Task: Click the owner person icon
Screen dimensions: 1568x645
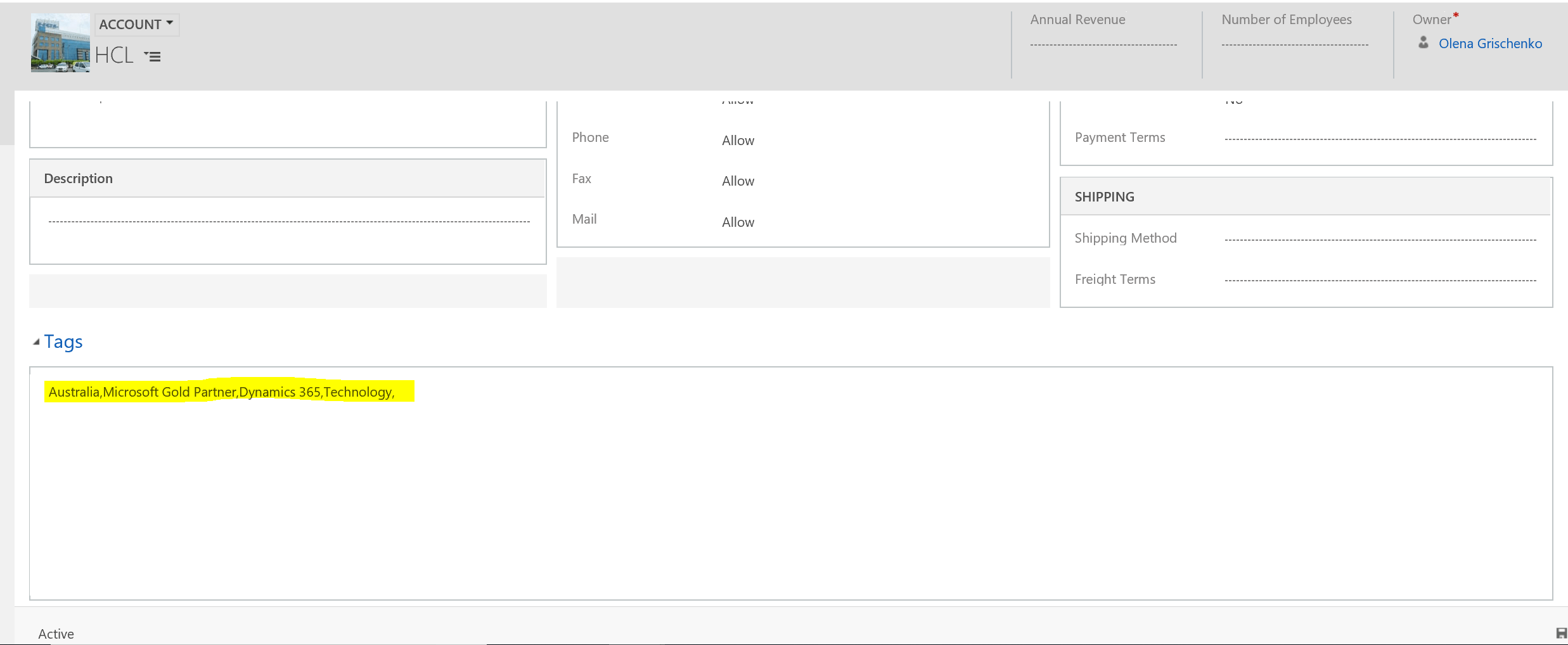Action: click(x=1423, y=43)
